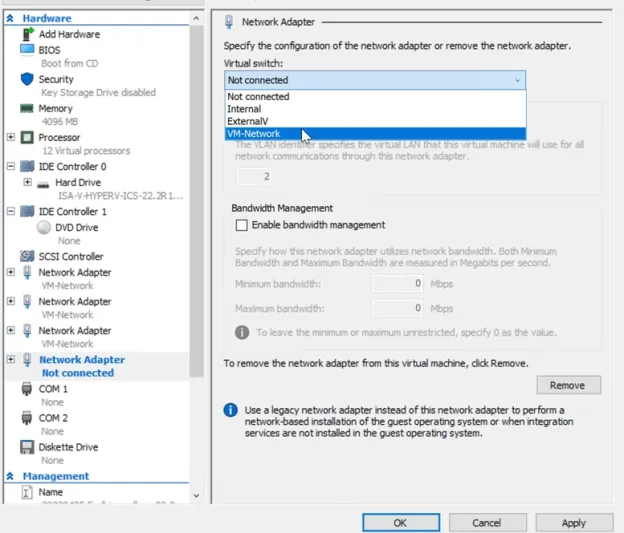
Task: Collapse the Hardware section chevron
Action: 10,18
